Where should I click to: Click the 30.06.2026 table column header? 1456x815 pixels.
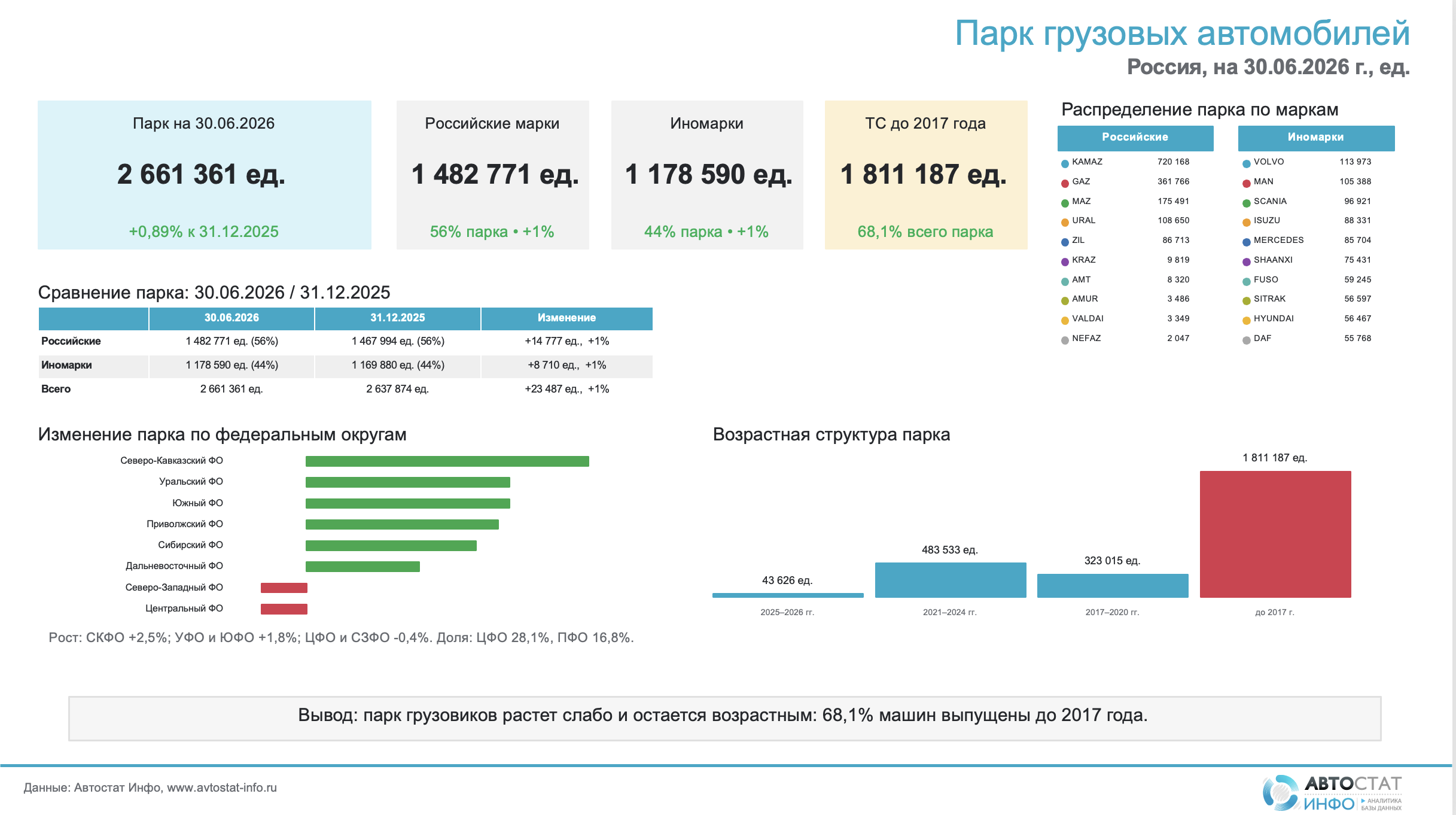232,318
